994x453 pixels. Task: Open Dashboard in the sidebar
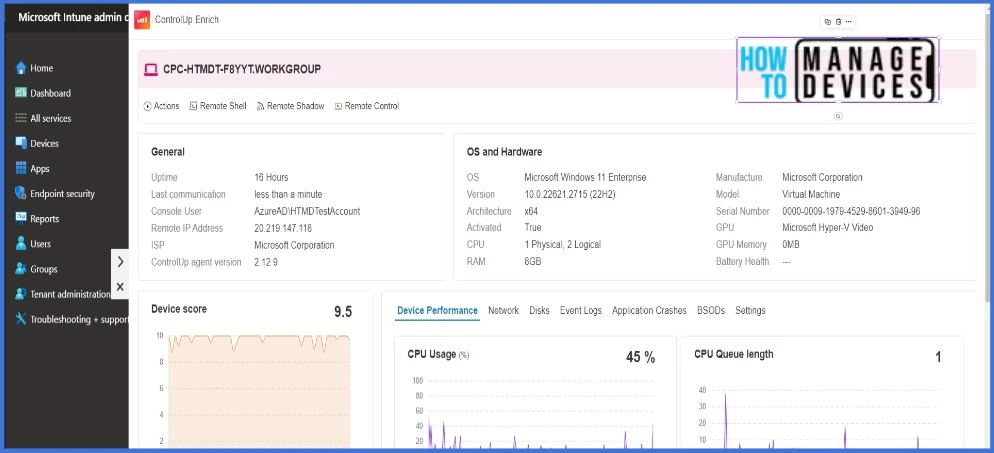tap(50, 93)
